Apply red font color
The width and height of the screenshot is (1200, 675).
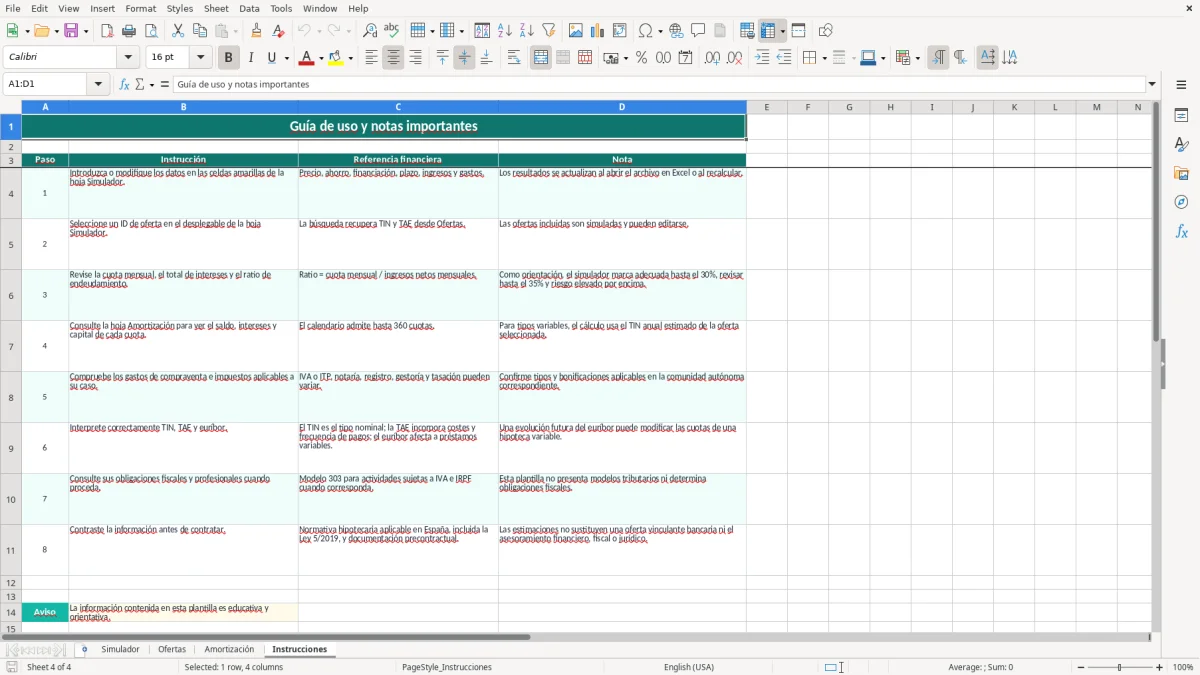click(x=305, y=58)
